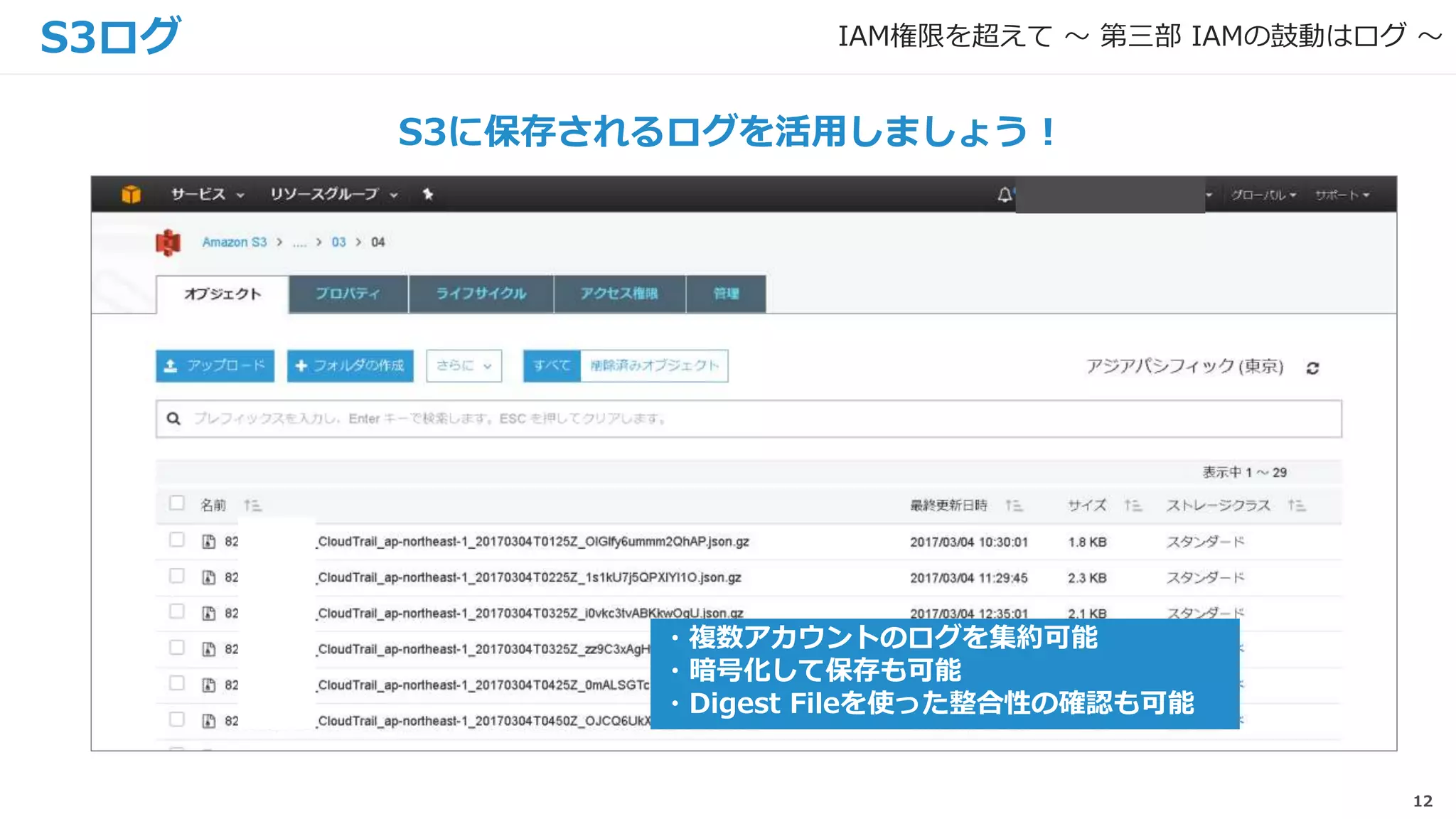This screenshot has width=1456, height=819.
Task: Sort by サイズ column sort icon
Action: 1133,505
